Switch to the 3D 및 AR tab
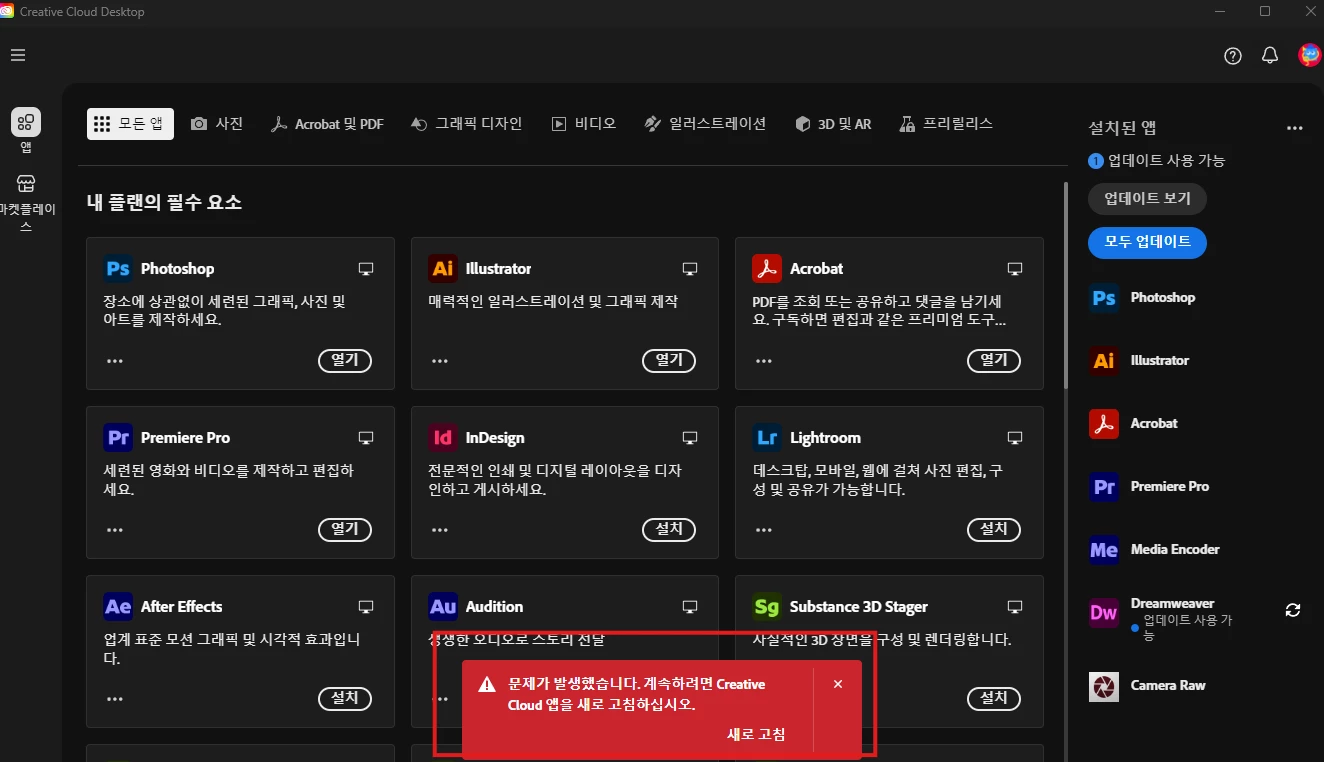Viewport: 1324px width, 762px height. coord(833,124)
